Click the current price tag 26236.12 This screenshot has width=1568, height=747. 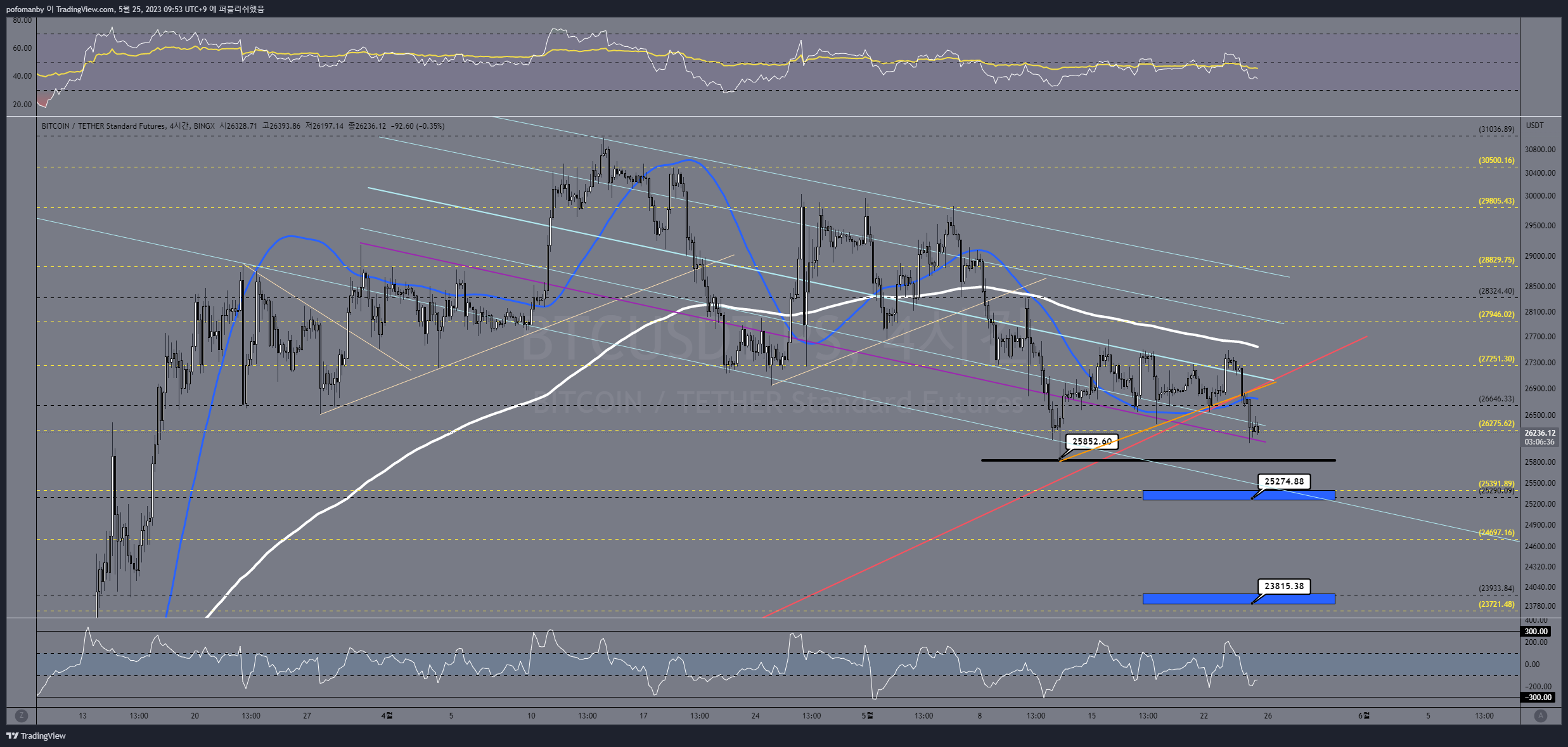pos(1540,433)
